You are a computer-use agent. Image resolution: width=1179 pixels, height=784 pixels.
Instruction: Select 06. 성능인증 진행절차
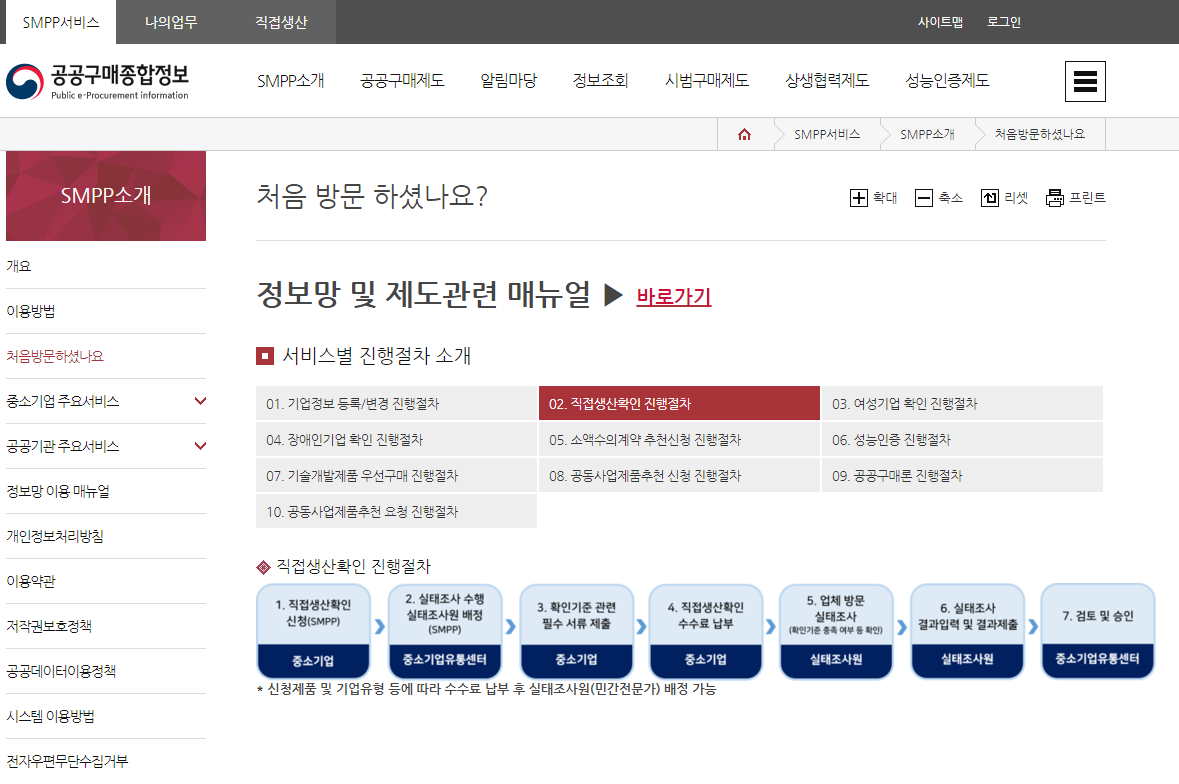click(x=962, y=440)
